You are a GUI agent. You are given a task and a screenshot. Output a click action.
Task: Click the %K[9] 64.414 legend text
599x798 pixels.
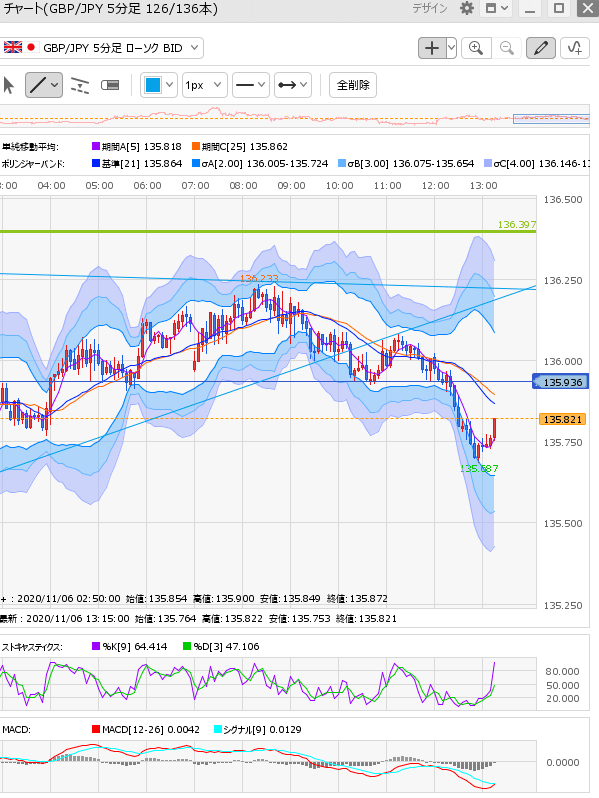click(x=135, y=647)
